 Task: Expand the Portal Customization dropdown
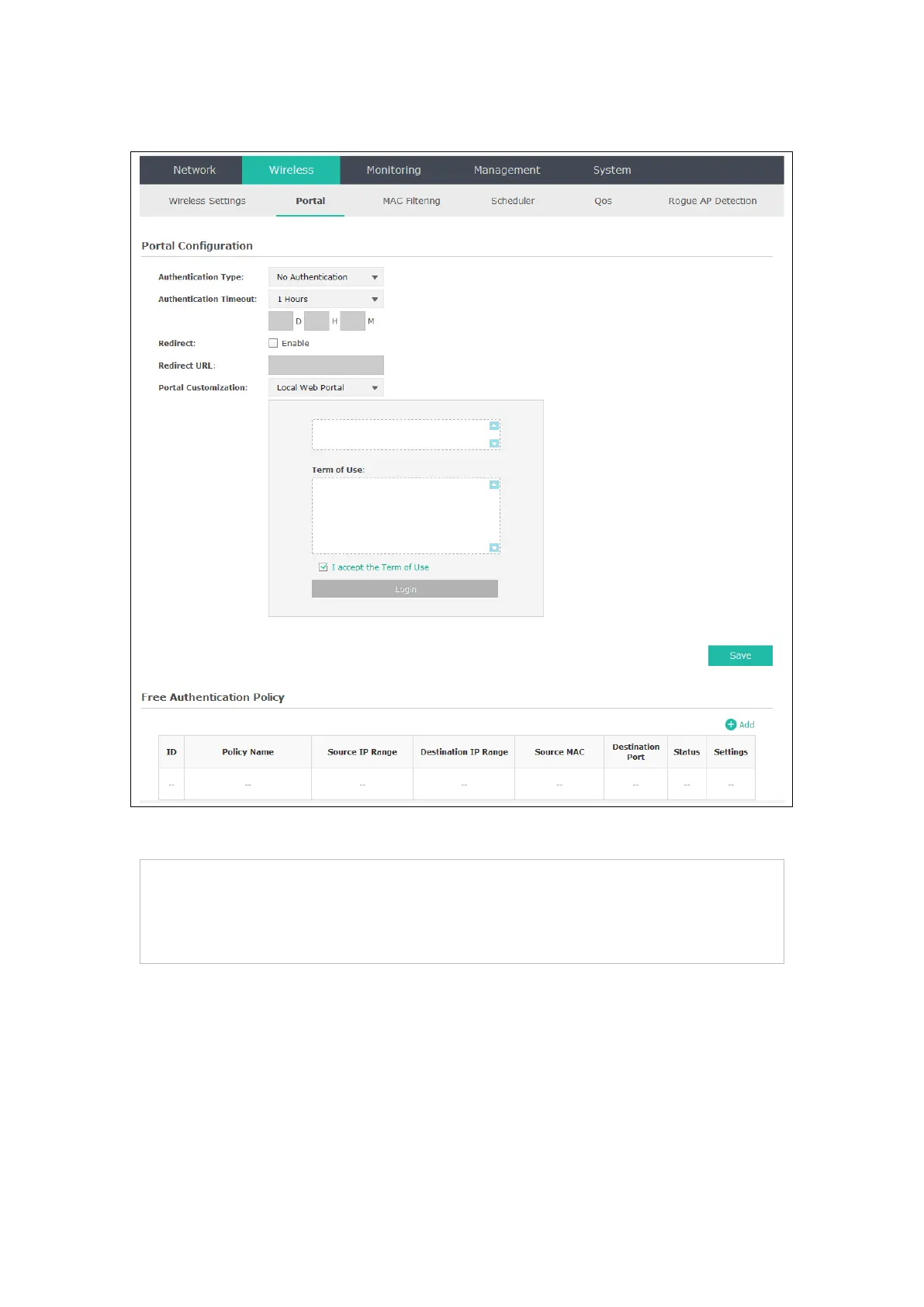(x=326, y=387)
